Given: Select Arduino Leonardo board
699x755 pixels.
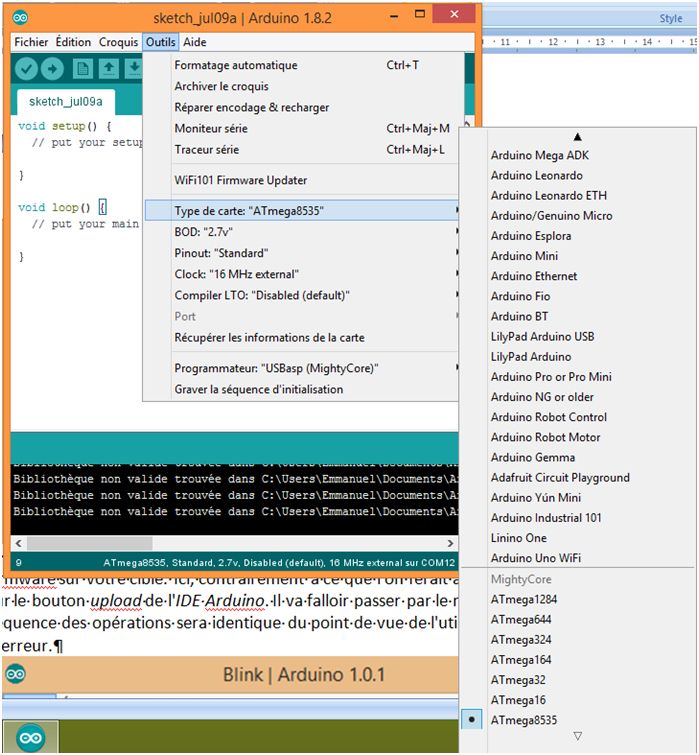Looking at the screenshot, I should [x=578, y=175].
